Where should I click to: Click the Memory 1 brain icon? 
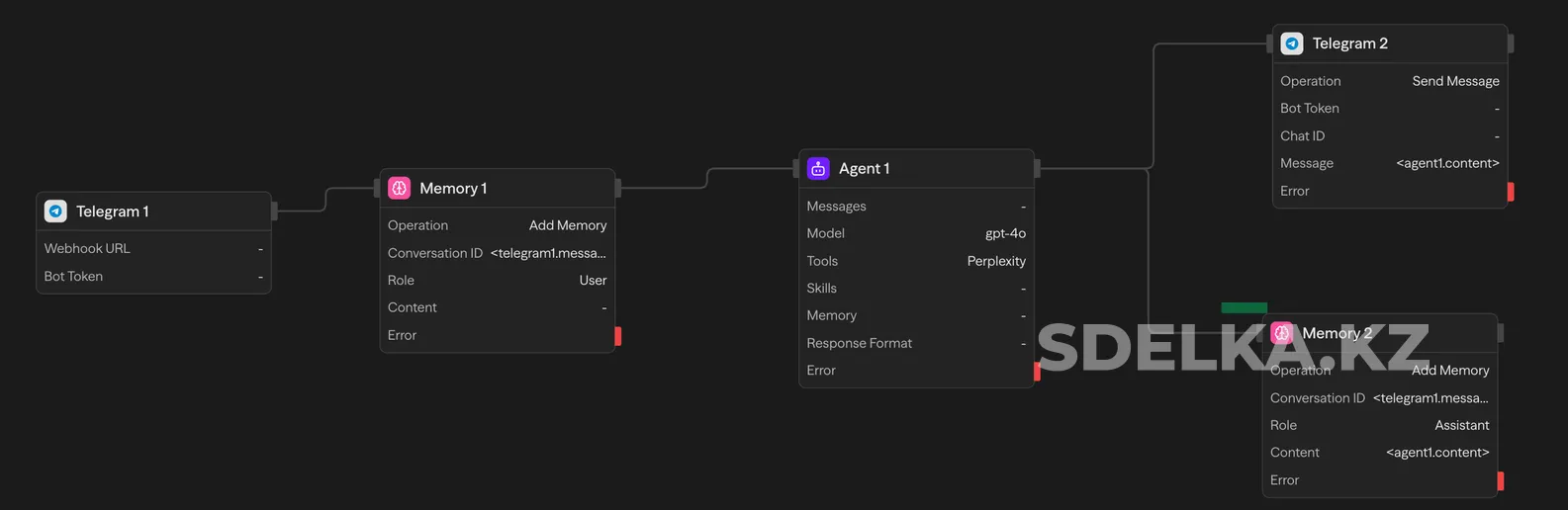(400, 189)
